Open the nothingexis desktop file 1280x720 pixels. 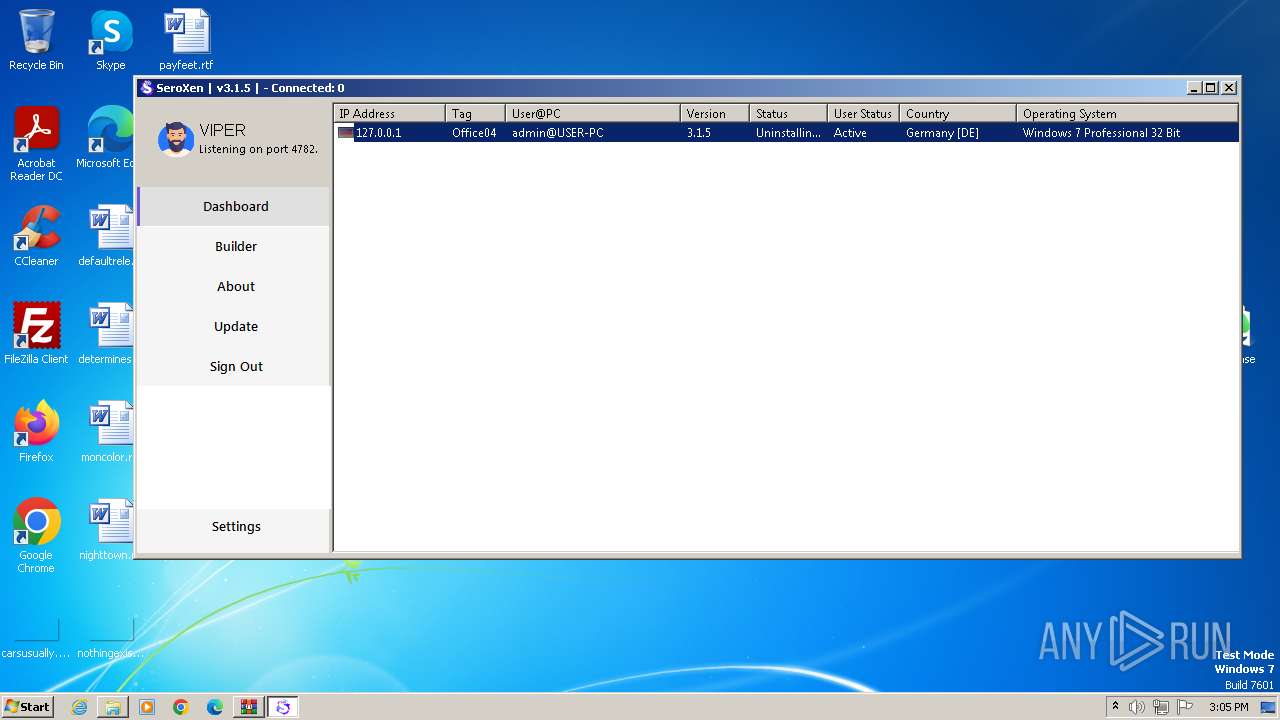pyautogui.click(x=110, y=638)
